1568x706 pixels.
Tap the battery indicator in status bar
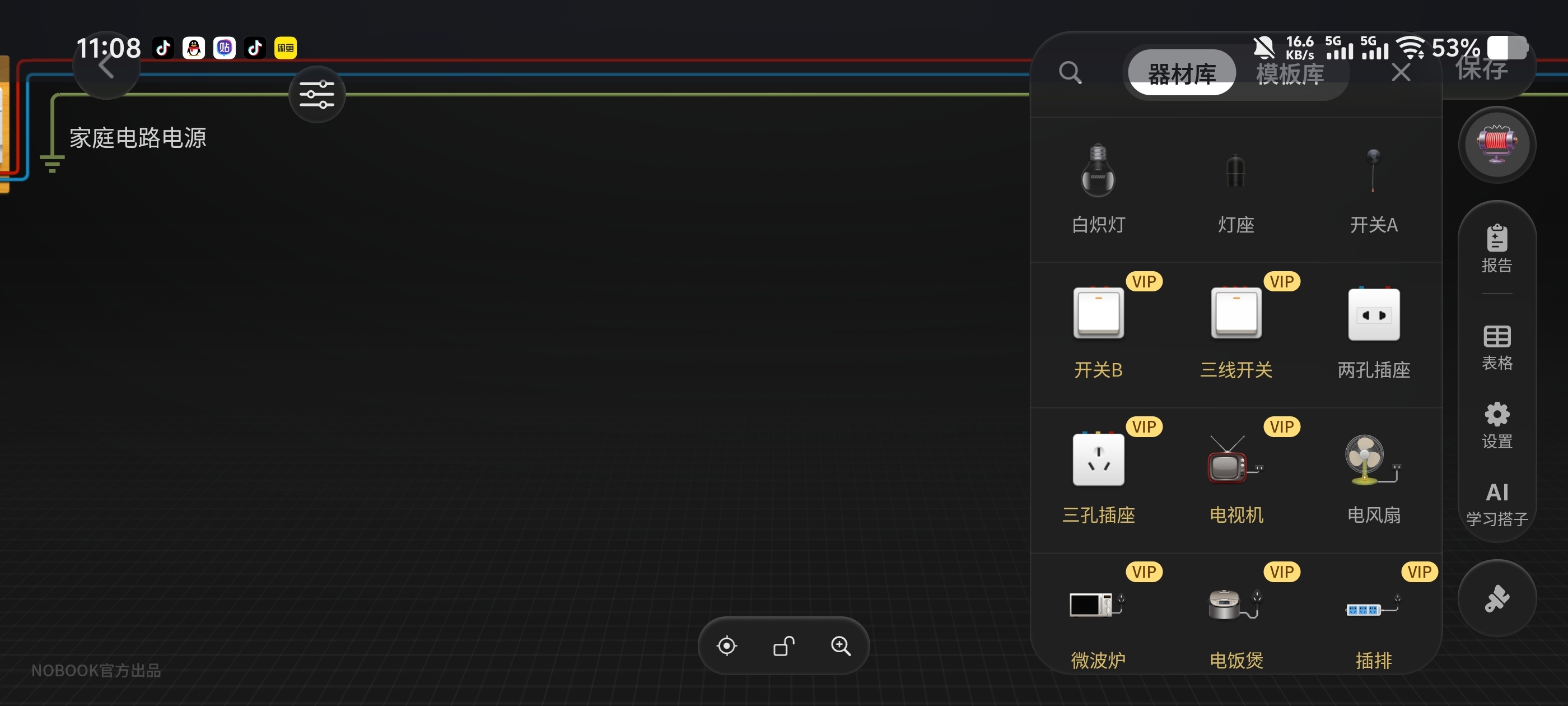click(x=1506, y=48)
